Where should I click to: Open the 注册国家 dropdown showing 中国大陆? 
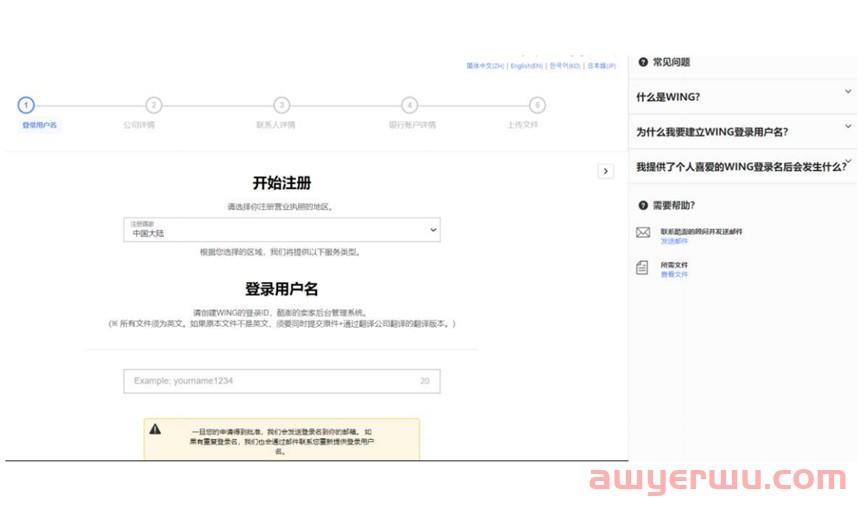[x=282, y=230]
